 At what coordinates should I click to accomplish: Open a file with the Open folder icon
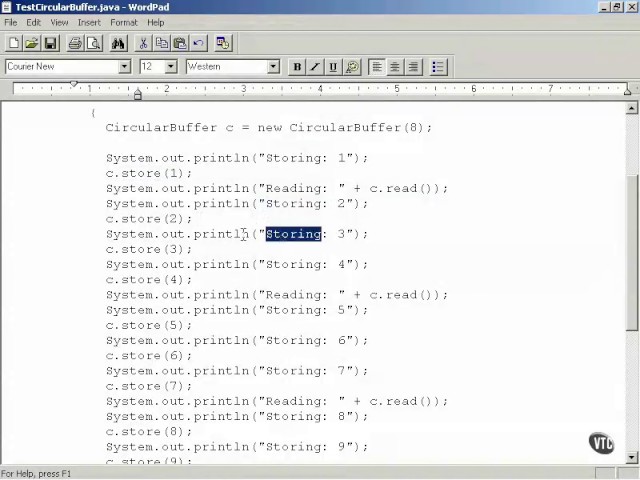click(32, 43)
